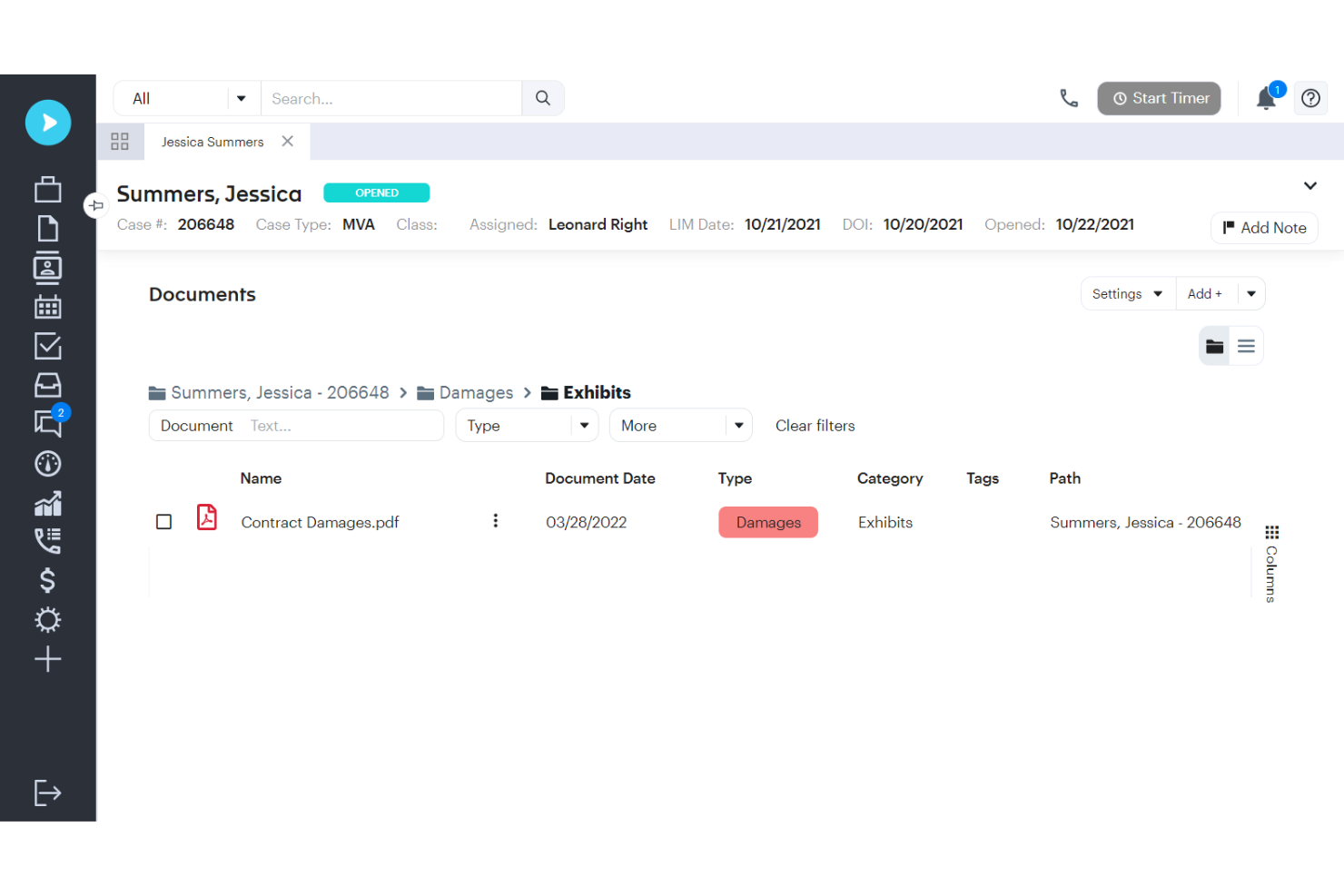Click the path cell Summers, Jessica - 206648
1344x896 pixels.
click(x=1145, y=522)
